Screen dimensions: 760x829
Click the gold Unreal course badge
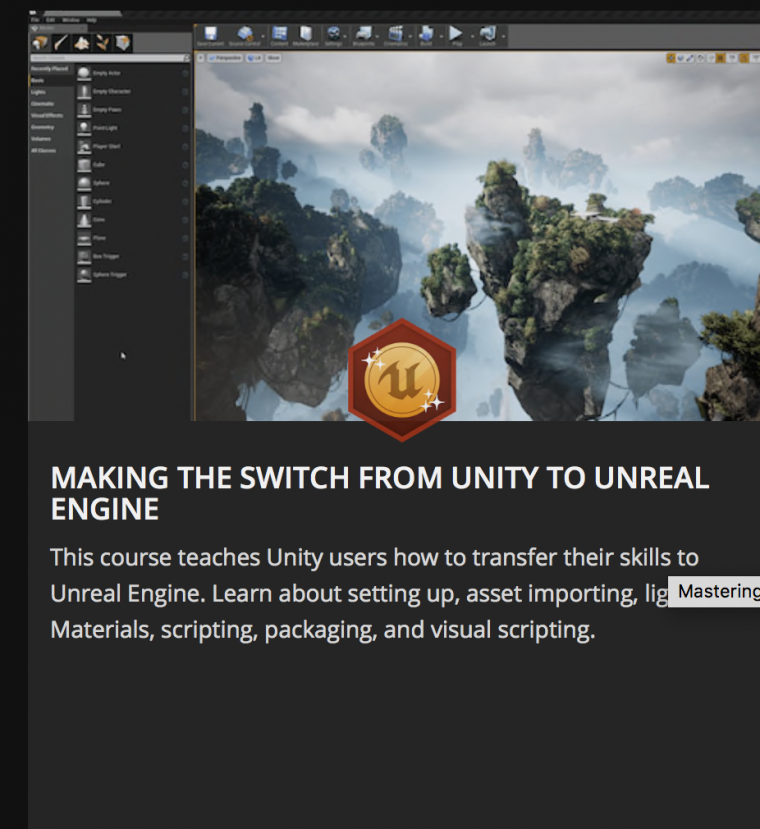pyautogui.click(x=402, y=380)
